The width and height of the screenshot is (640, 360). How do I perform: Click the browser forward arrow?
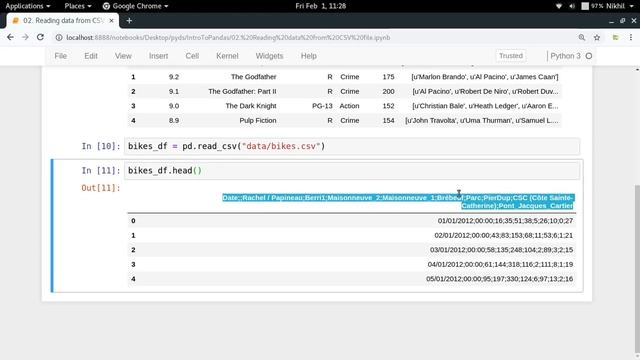pos(25,37)
